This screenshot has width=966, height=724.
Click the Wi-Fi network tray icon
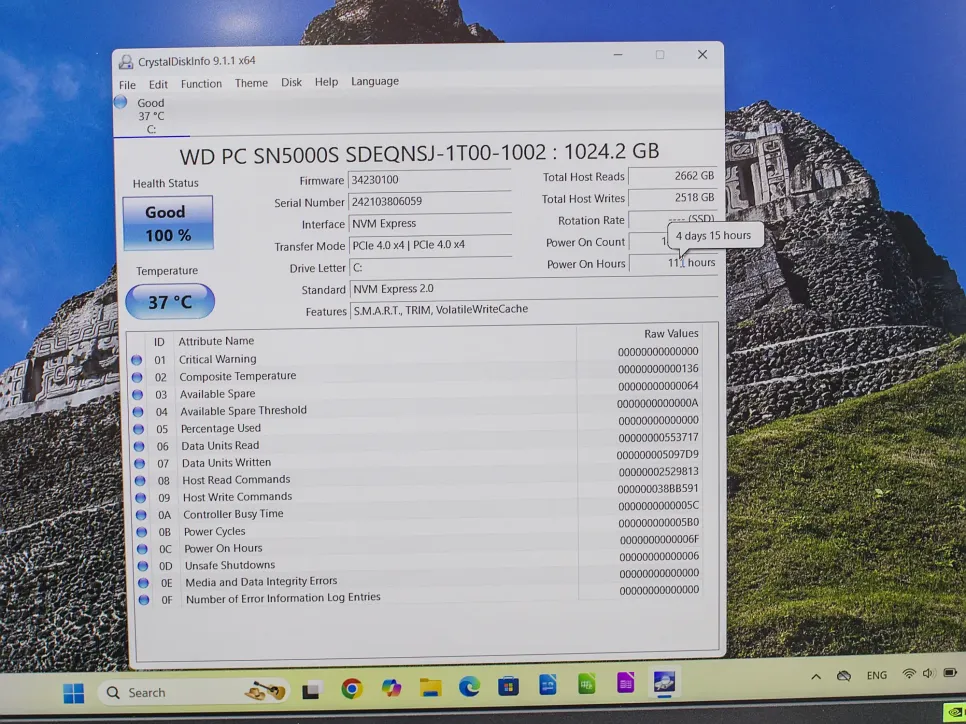pos(908,675)
